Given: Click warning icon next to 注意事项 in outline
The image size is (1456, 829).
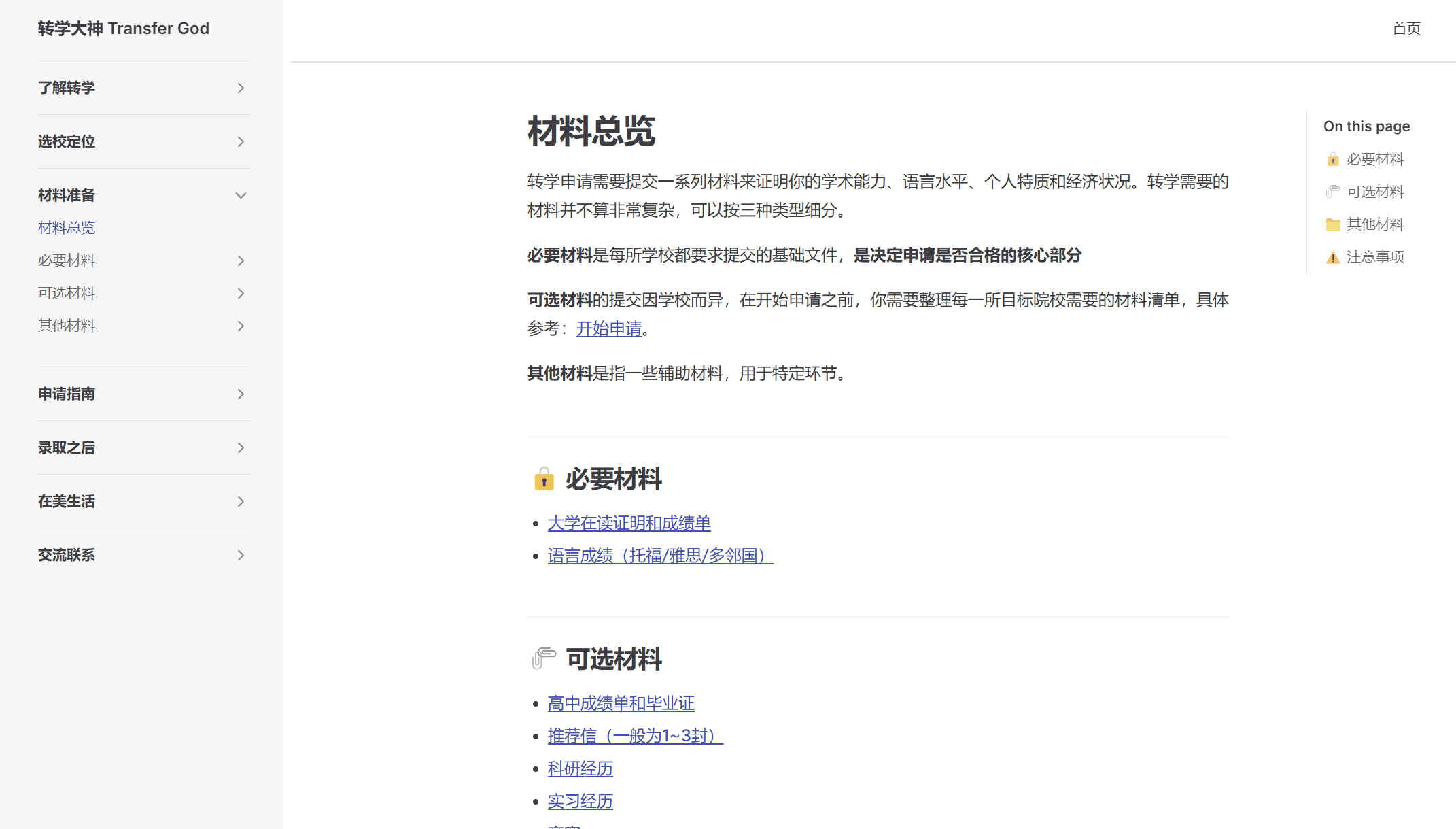Looking at the screenshot, I should [1332, 257].
